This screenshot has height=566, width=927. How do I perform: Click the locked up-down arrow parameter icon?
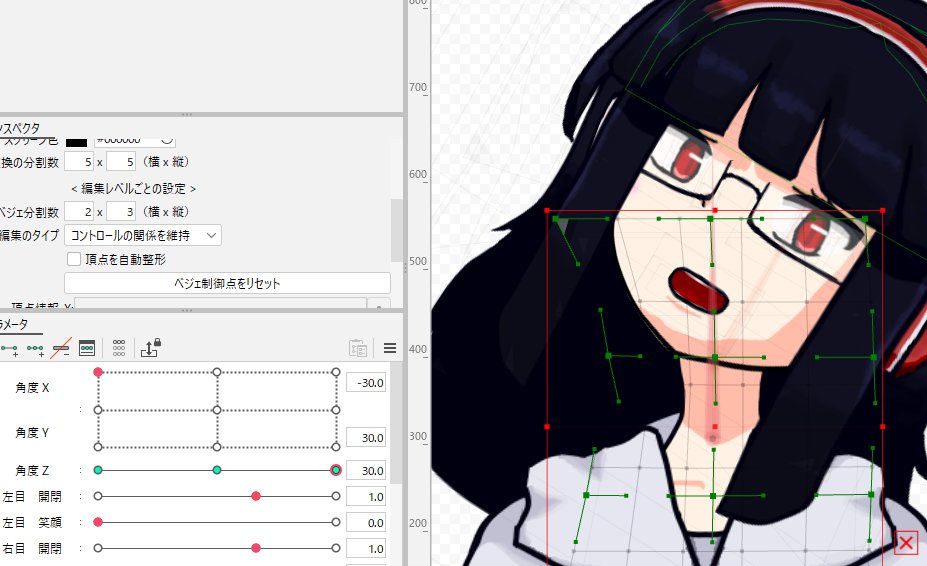point(151,347)
